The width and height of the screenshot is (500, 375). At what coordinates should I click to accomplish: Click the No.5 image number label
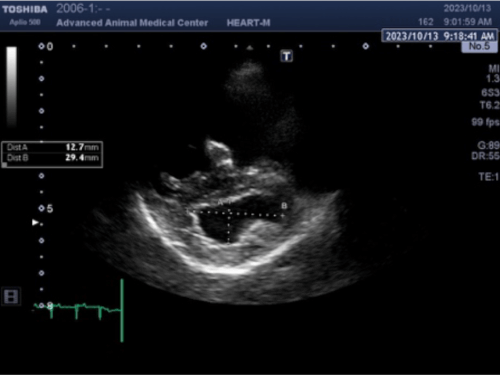click(x=479, y=46)
